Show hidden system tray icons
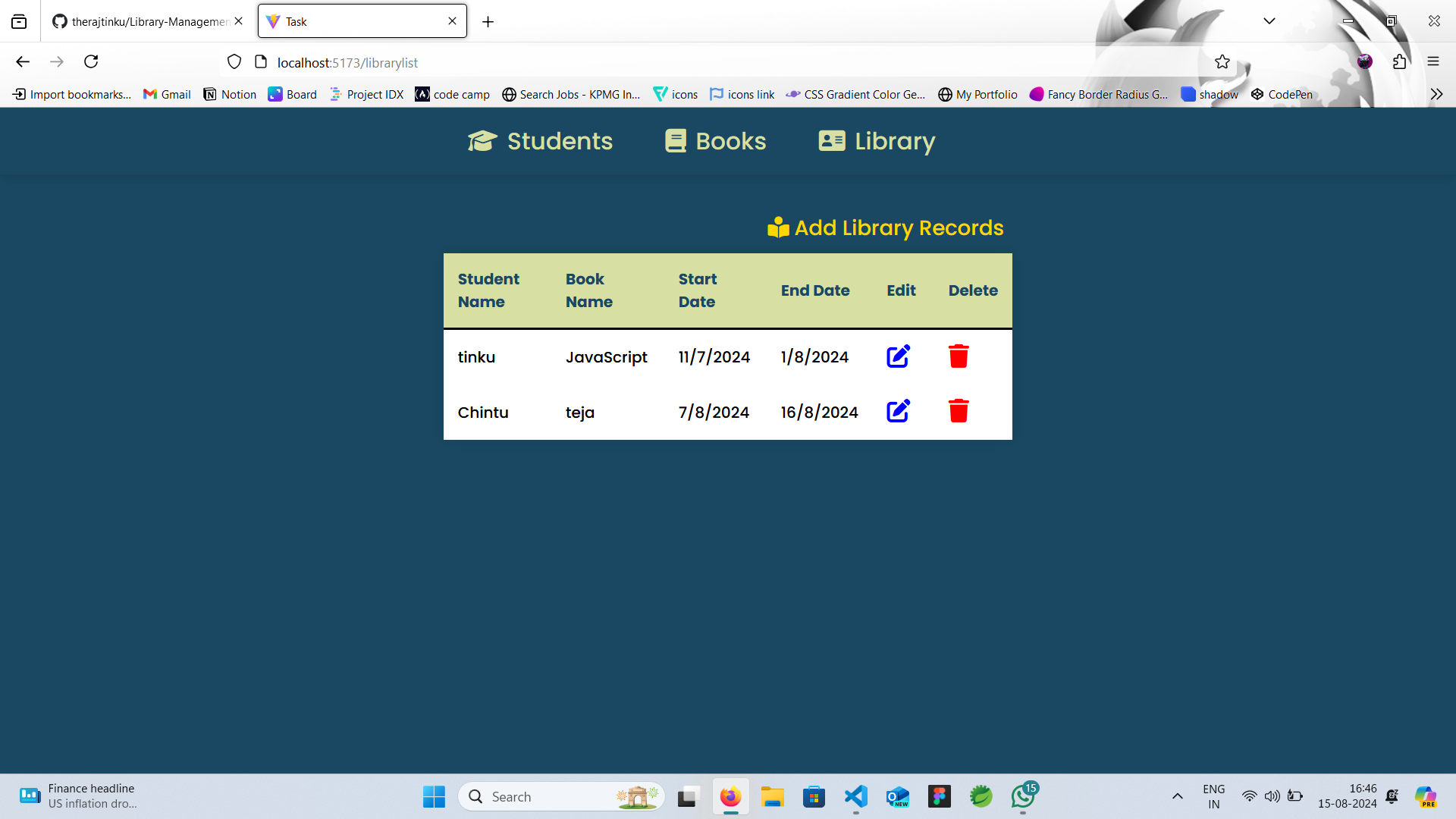 coord(1177,796)
